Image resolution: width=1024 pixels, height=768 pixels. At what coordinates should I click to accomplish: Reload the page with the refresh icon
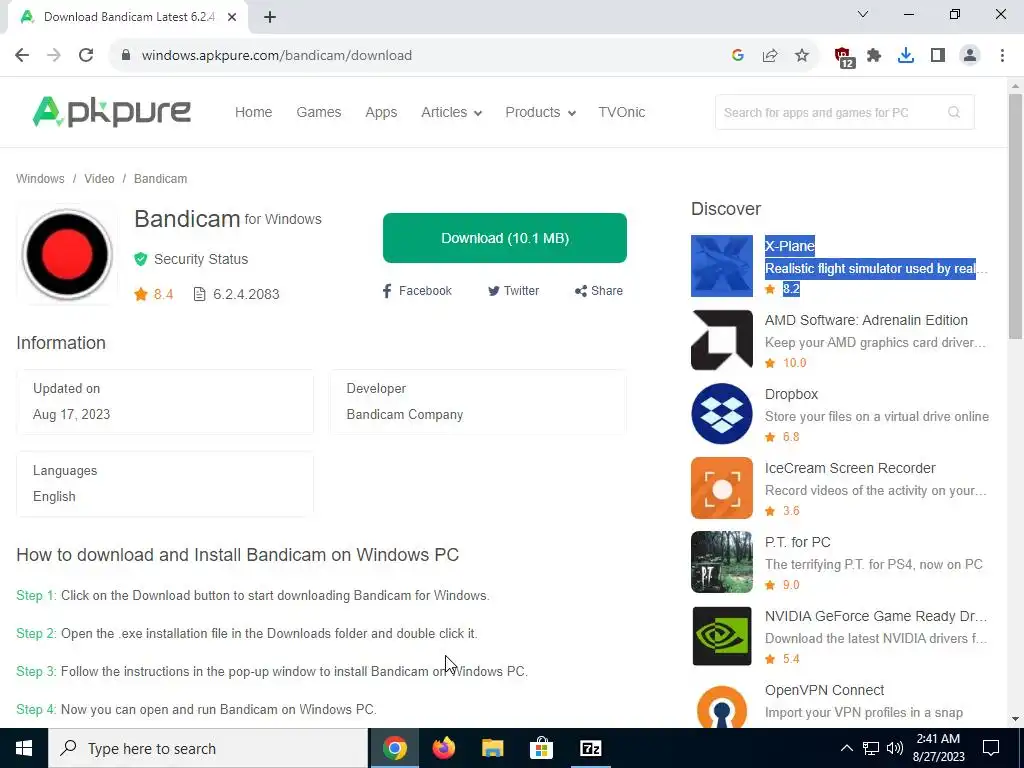point(86,56)
